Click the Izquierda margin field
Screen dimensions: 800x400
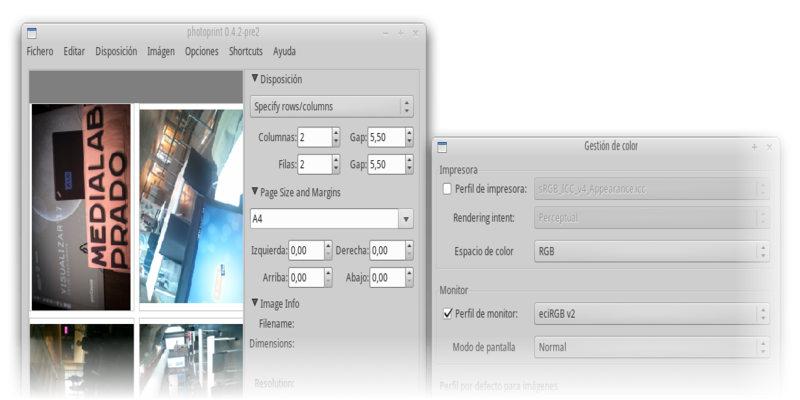pos(307,251)
